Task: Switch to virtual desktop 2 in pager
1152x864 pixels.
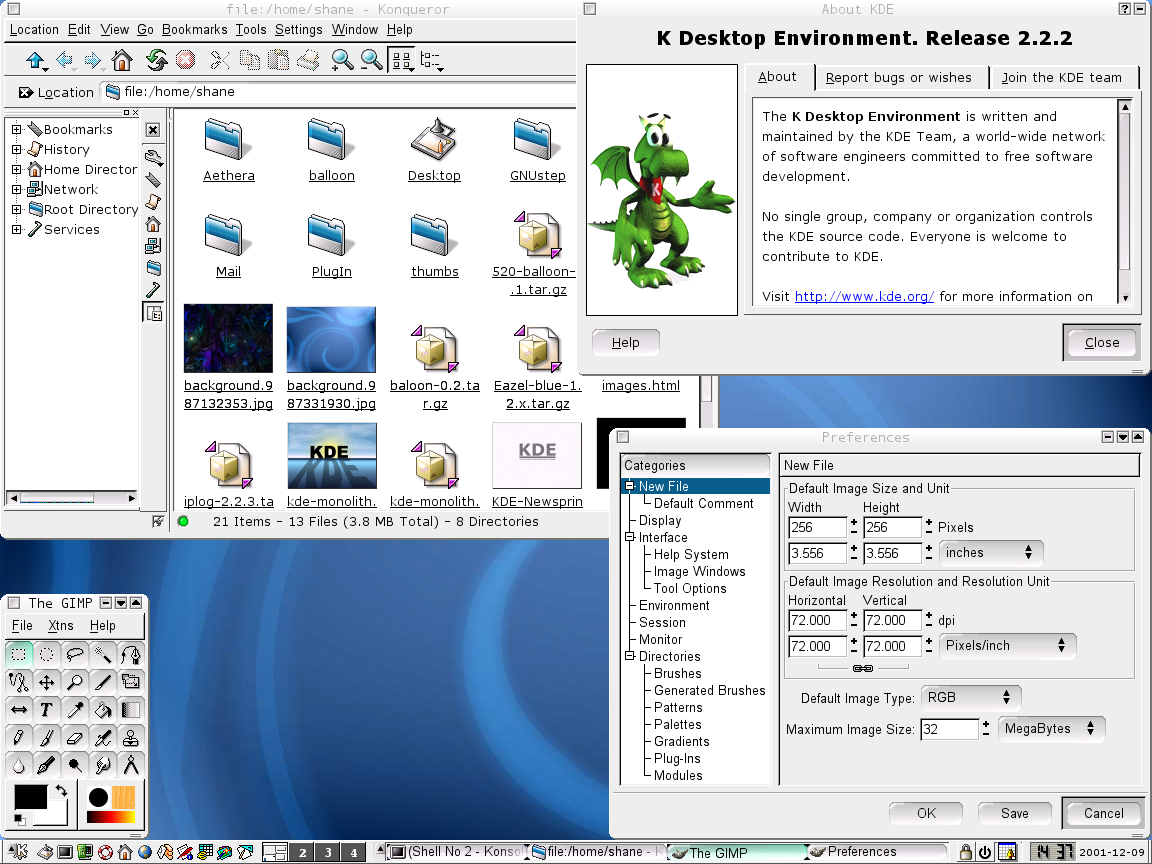Action: 302,852
